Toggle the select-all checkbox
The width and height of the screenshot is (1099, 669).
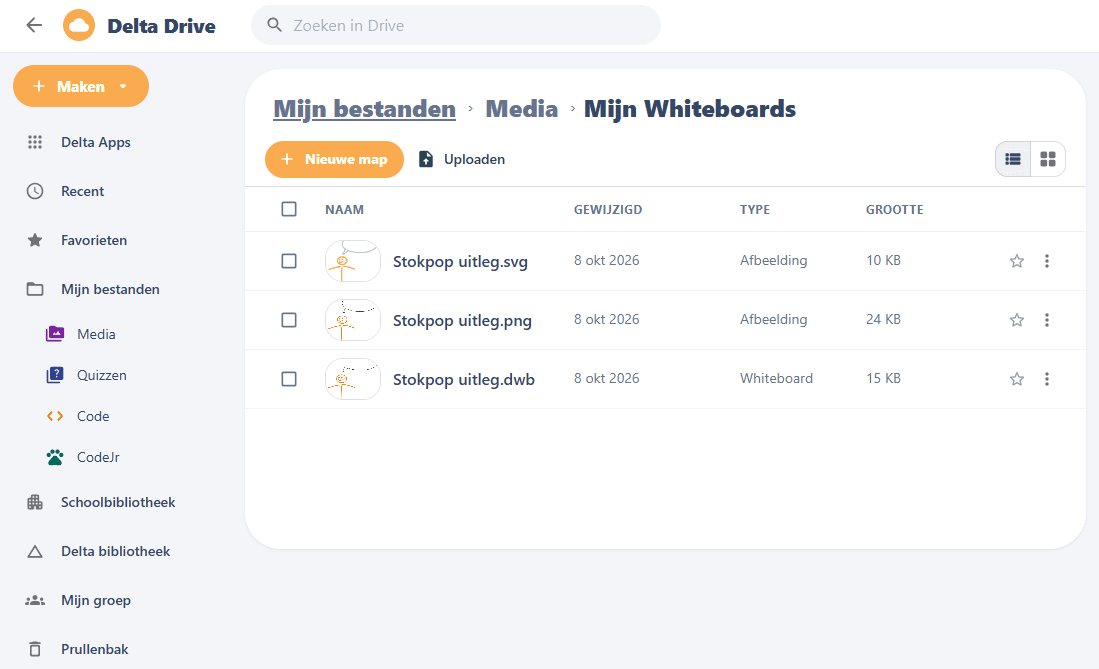tap(289, 209)
